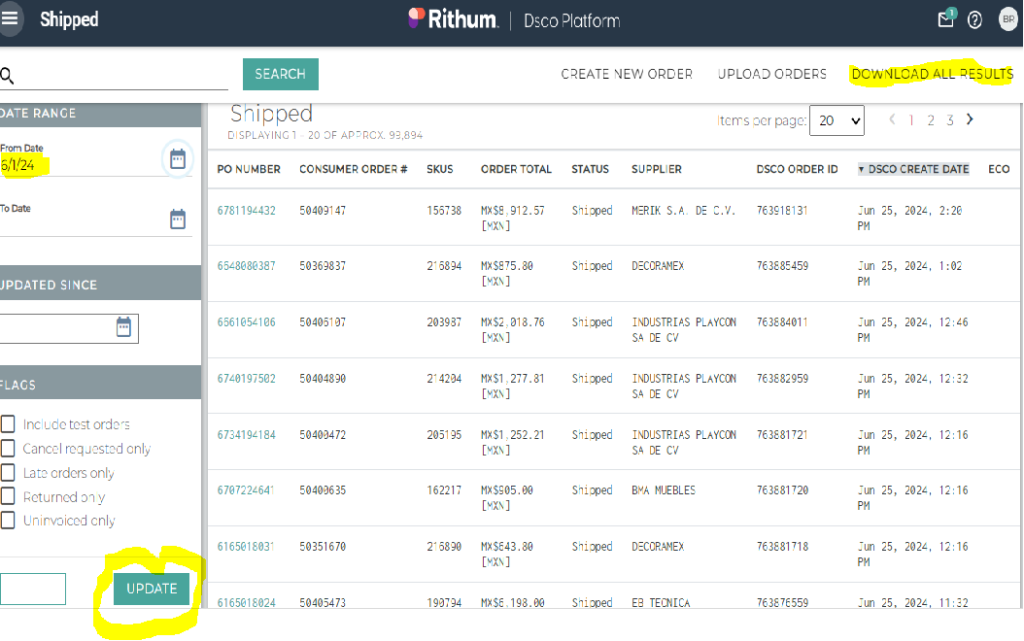Screen dimensions: 1024x641
Task: Open PO number 6165018031
Action: point(246,546)
